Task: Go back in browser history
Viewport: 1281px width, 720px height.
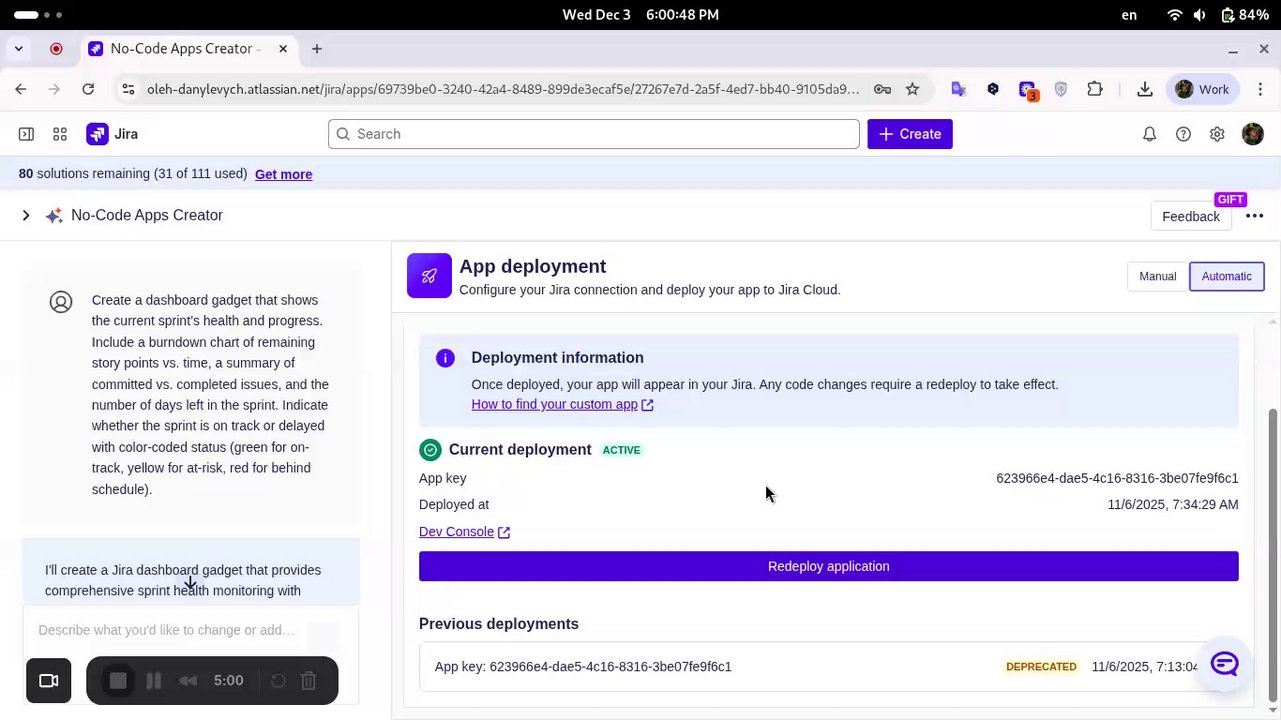Action: (21, 89)
